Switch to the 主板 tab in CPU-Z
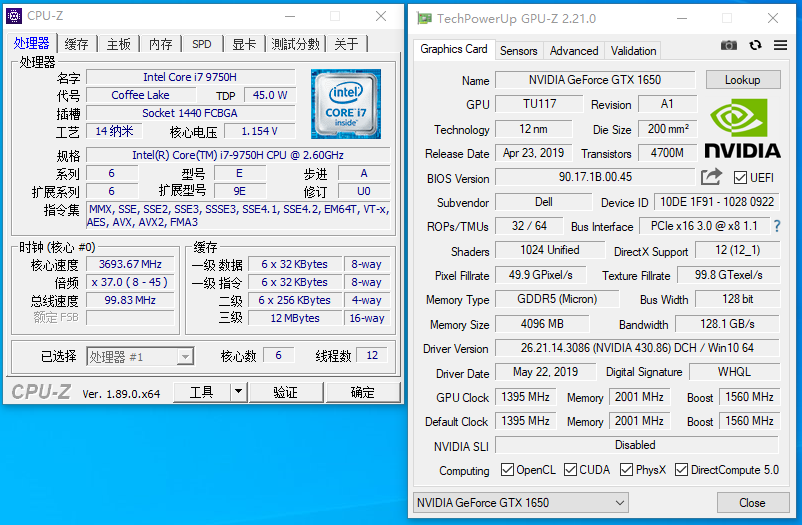Image resolution: width=802 pixels, height=525 pixels. 119,45
